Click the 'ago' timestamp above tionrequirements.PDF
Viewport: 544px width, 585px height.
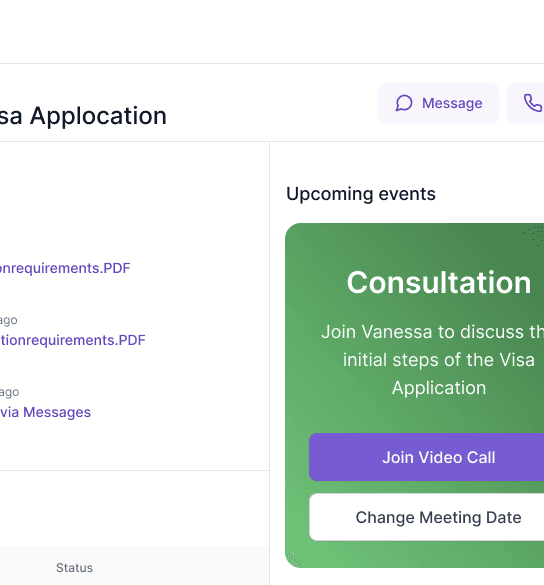click(x=9, y=320)
